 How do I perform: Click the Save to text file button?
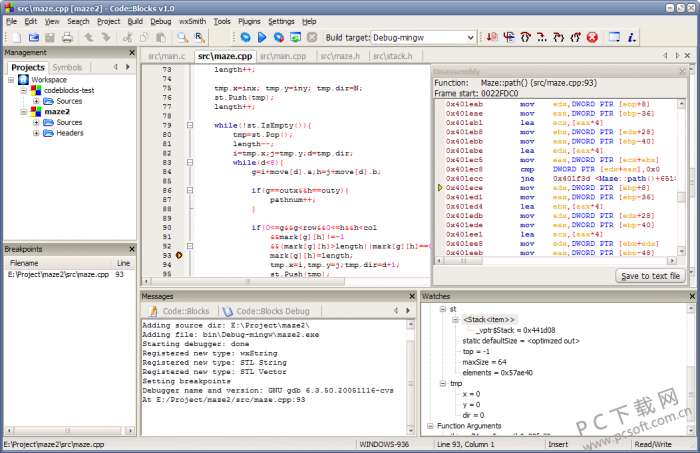650,276
